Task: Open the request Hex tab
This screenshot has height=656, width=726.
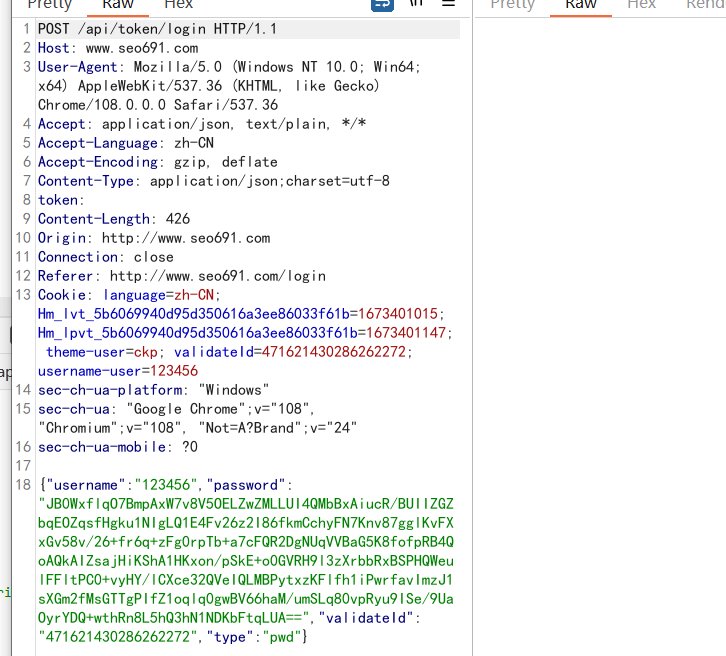Action: (178, 5)
